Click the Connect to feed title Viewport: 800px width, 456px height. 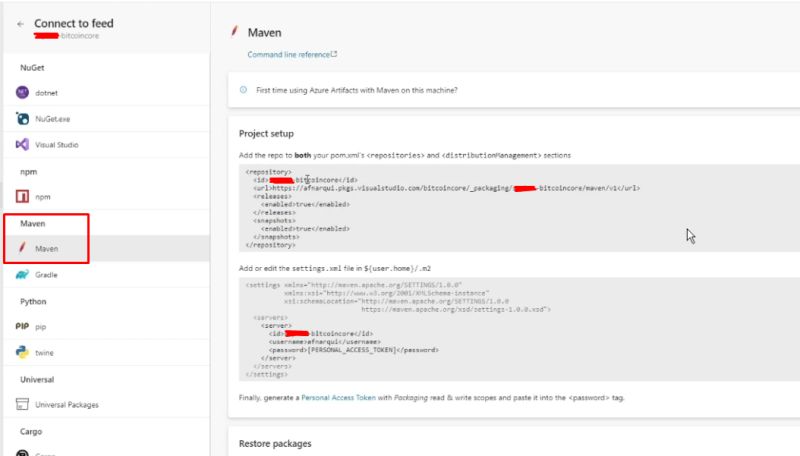(74, 23)
